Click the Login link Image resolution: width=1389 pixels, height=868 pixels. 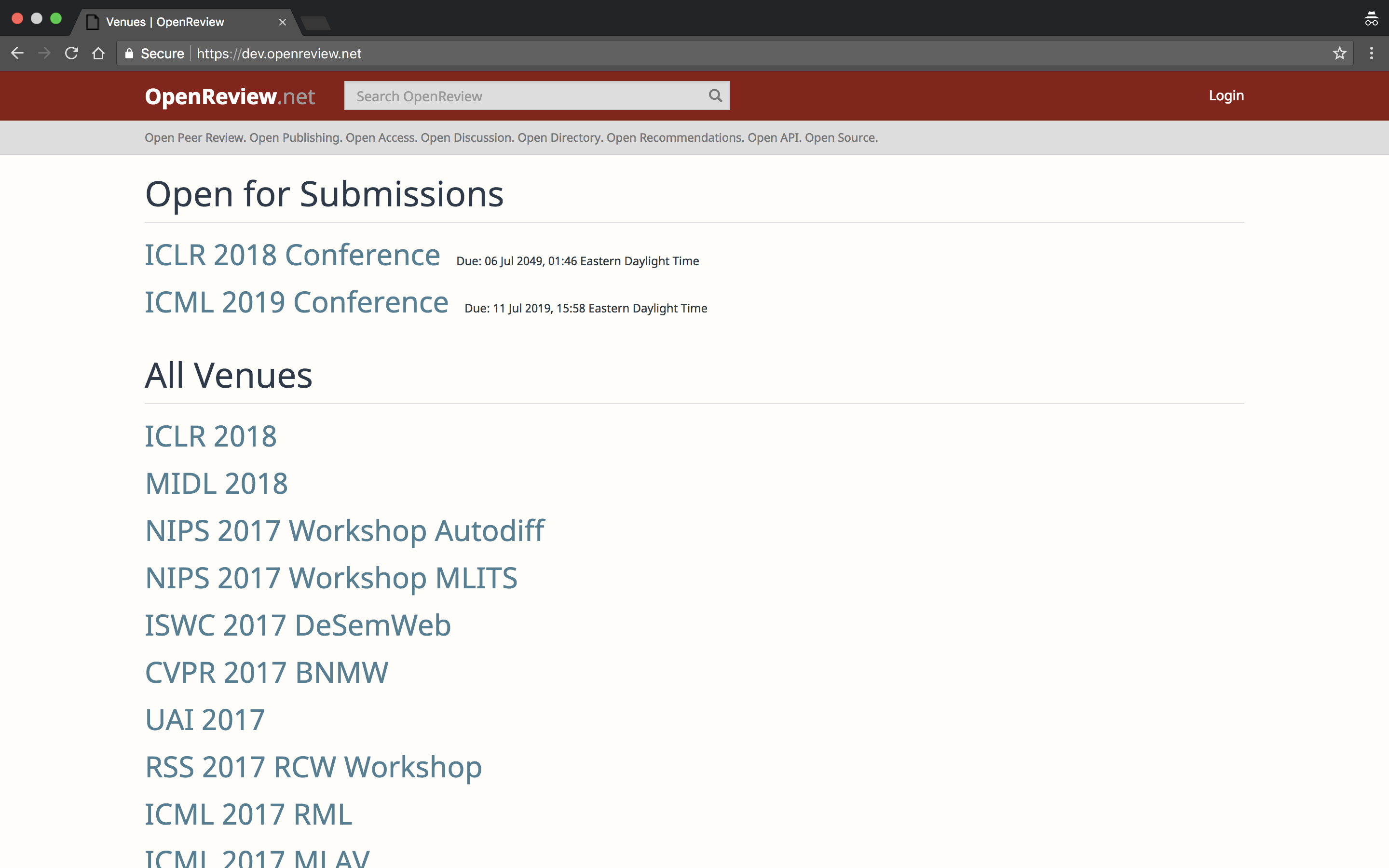coord(1226,95)
